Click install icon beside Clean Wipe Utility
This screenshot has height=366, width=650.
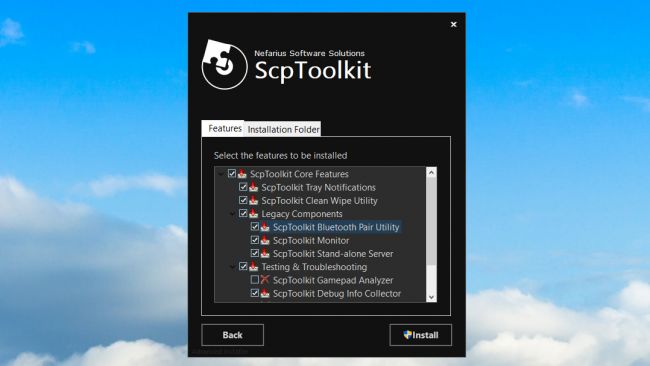coord(253,200)
